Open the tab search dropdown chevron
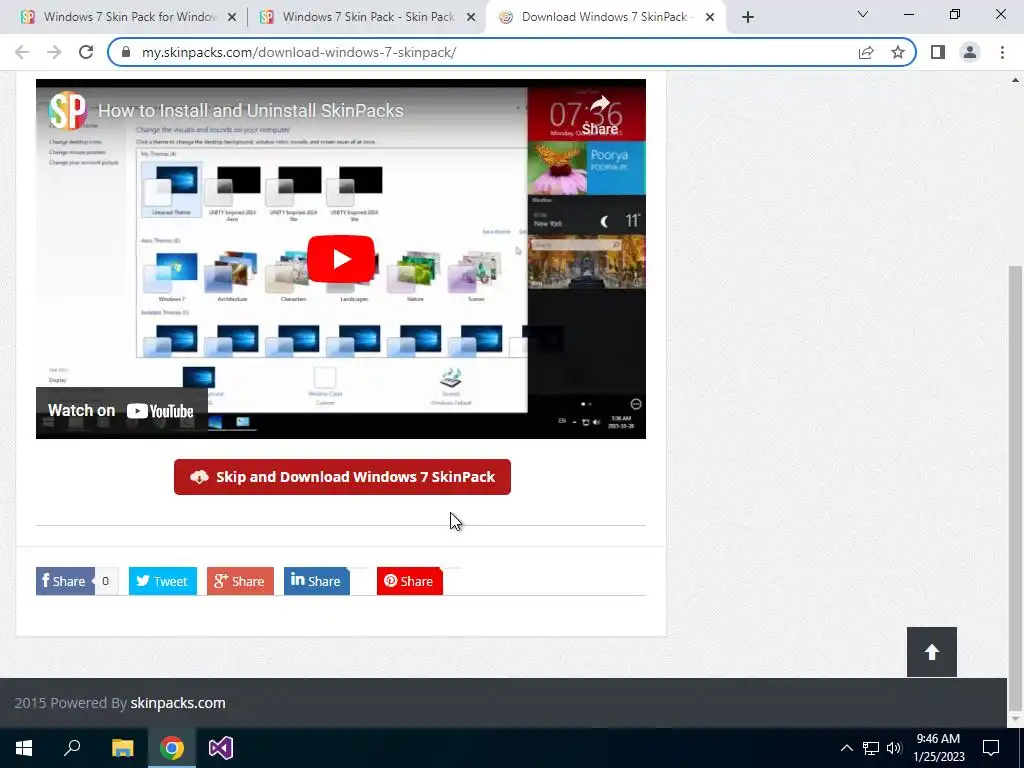Screen dimensions: 1024x768 [x=863, y=14]
